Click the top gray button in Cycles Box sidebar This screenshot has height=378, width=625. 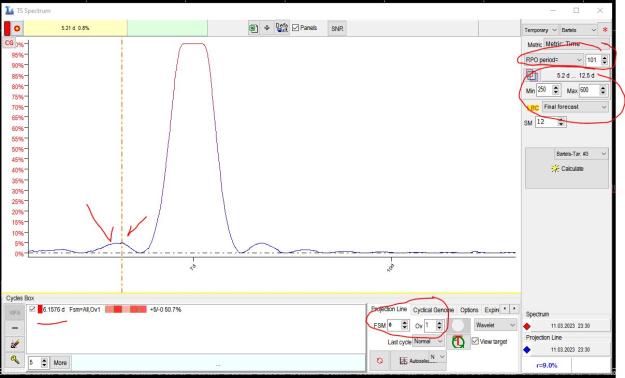(15, 313)
